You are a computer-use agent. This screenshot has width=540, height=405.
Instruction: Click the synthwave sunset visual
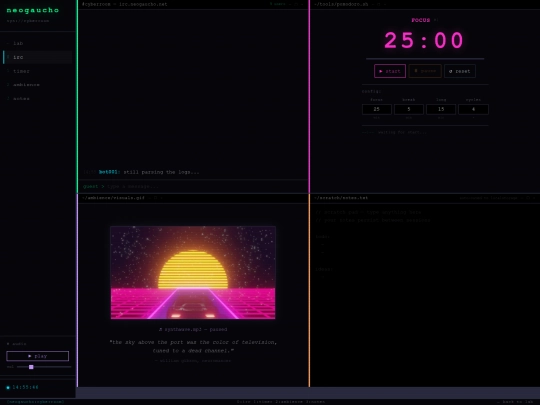click(193, 272)
